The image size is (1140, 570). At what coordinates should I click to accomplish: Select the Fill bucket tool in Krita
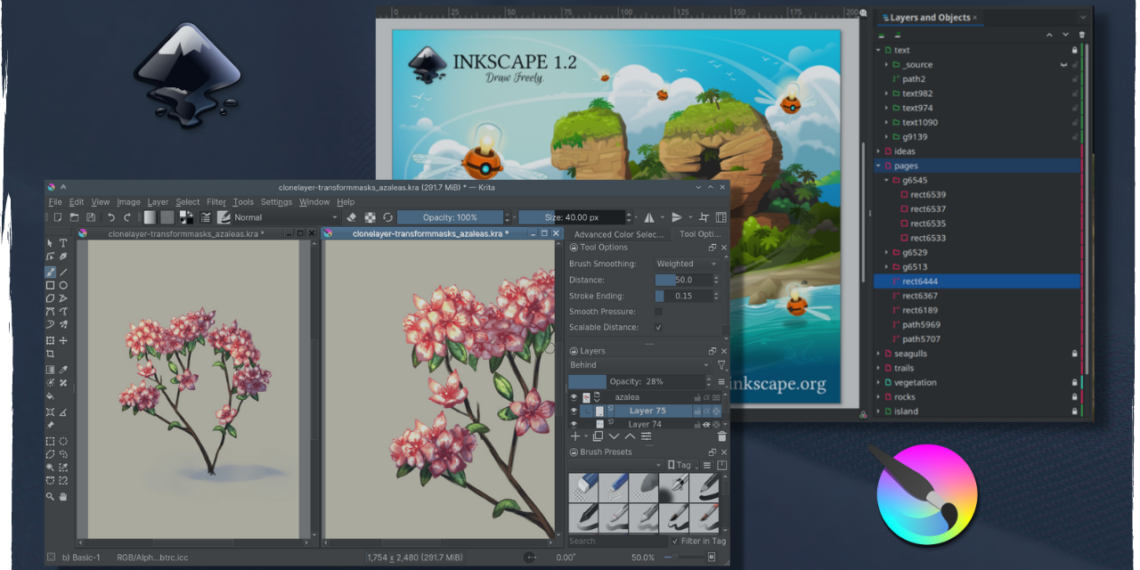point(49,397)
